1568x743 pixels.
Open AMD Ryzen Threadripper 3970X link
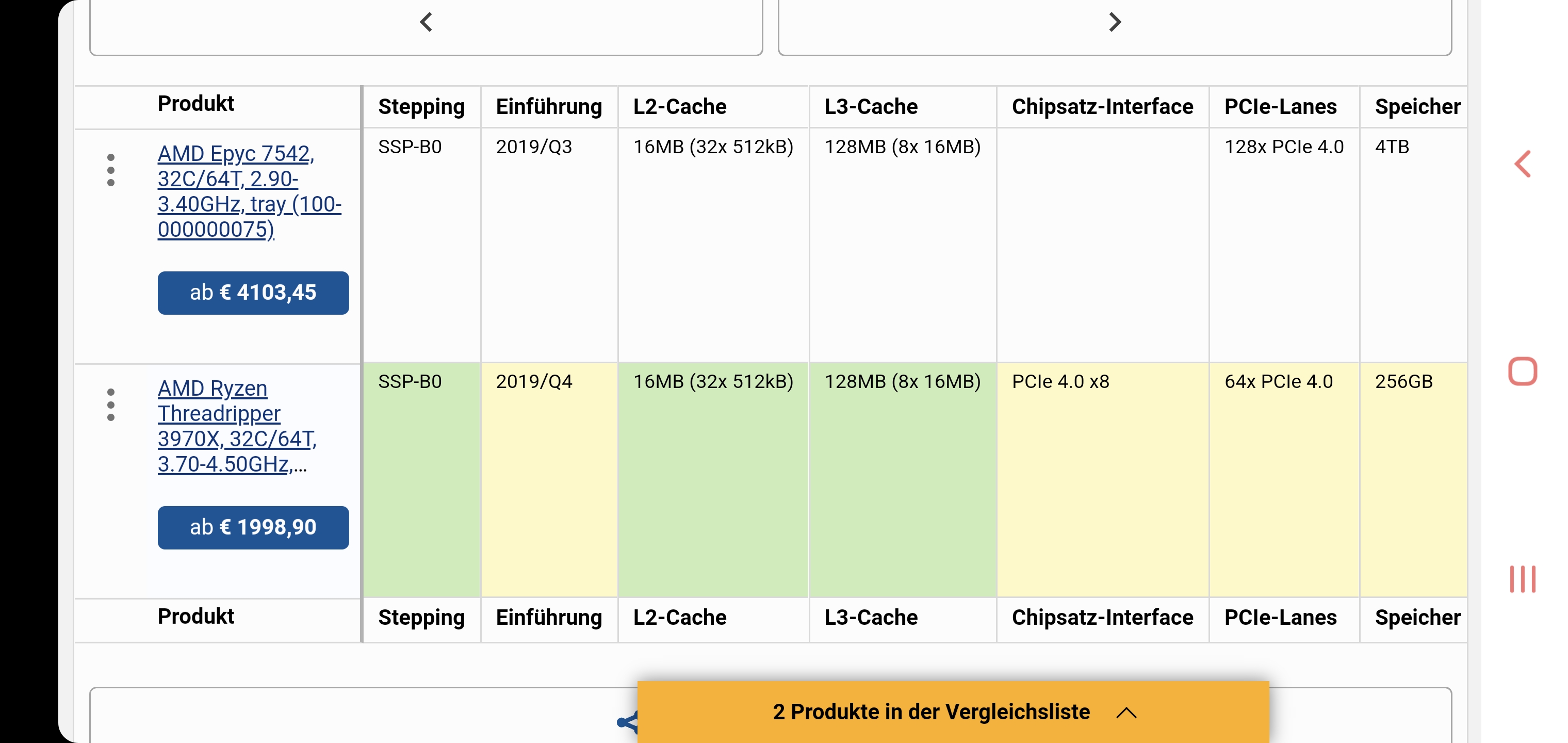click(x=237, y=426)
